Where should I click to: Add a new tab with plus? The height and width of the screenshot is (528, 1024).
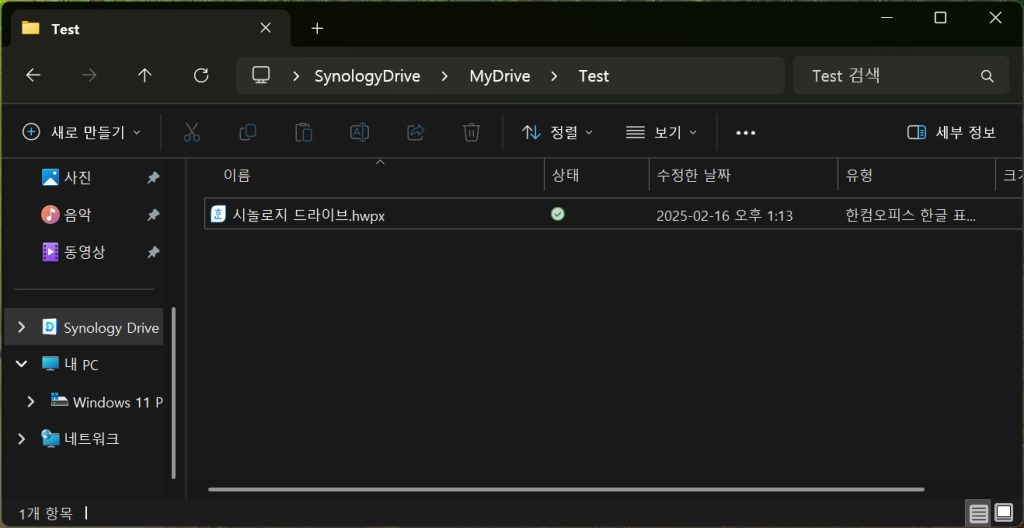click(317, 29)
